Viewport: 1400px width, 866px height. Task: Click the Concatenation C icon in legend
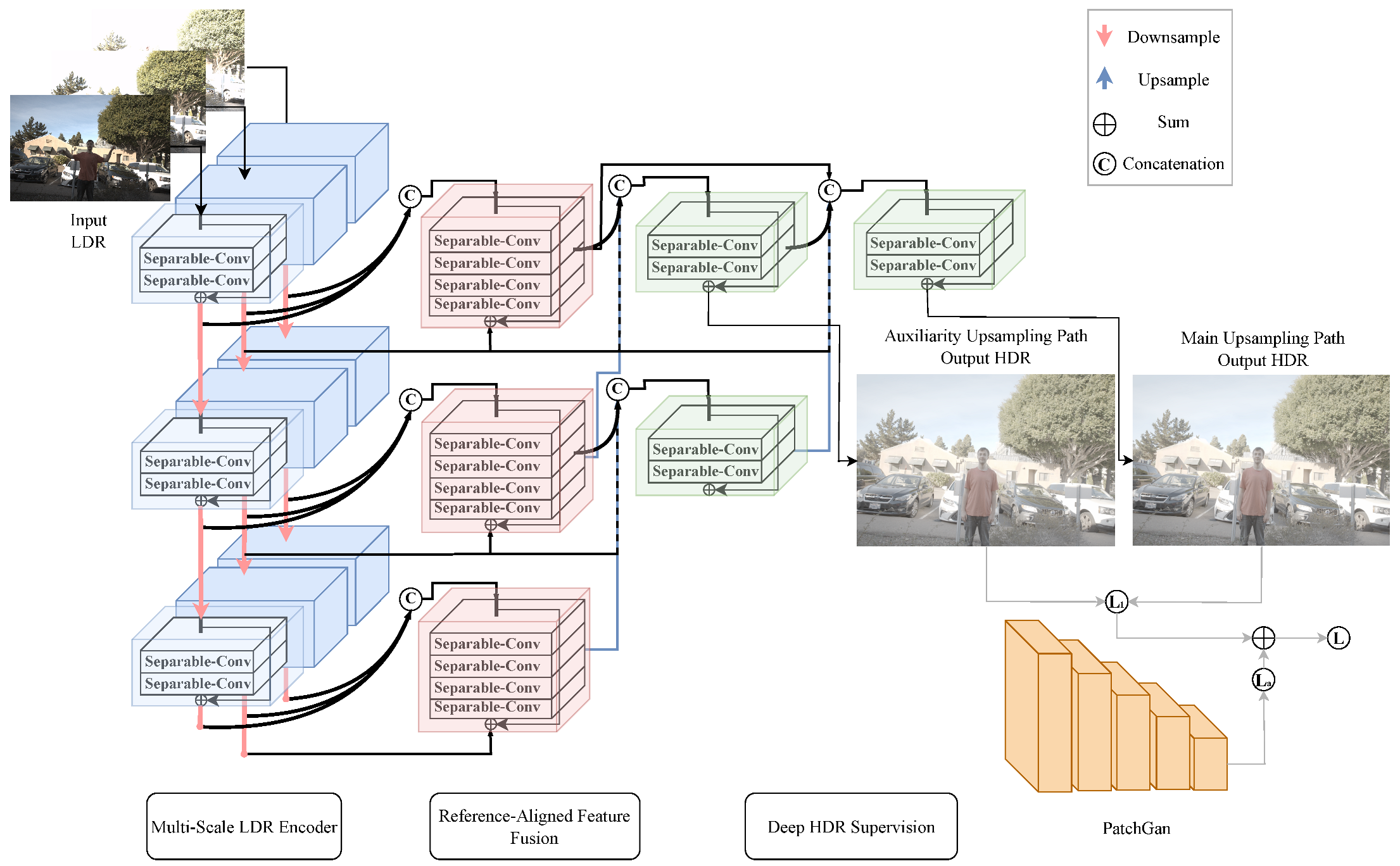[x=1104, y=165]
